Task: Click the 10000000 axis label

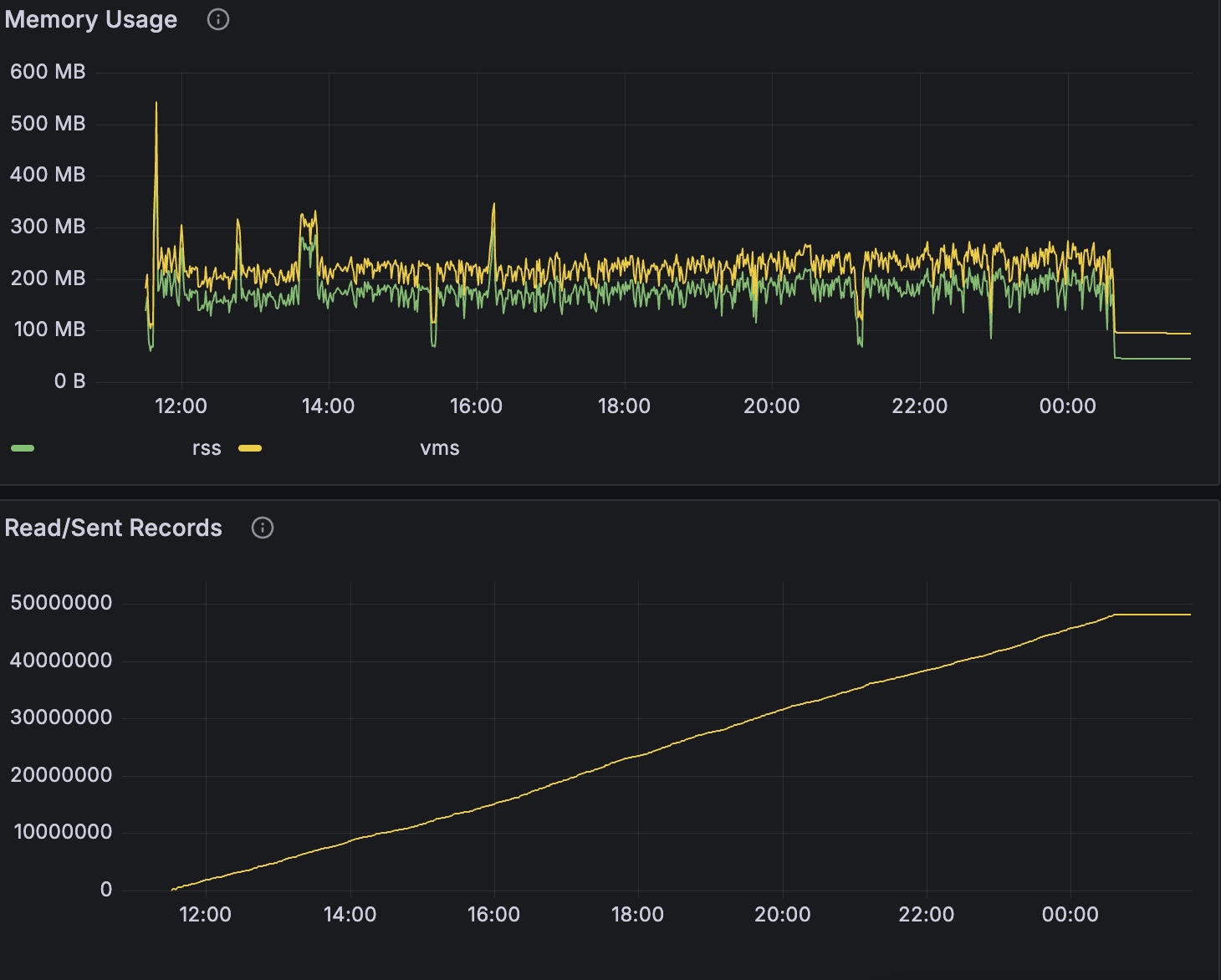Action: click(63, 832)
